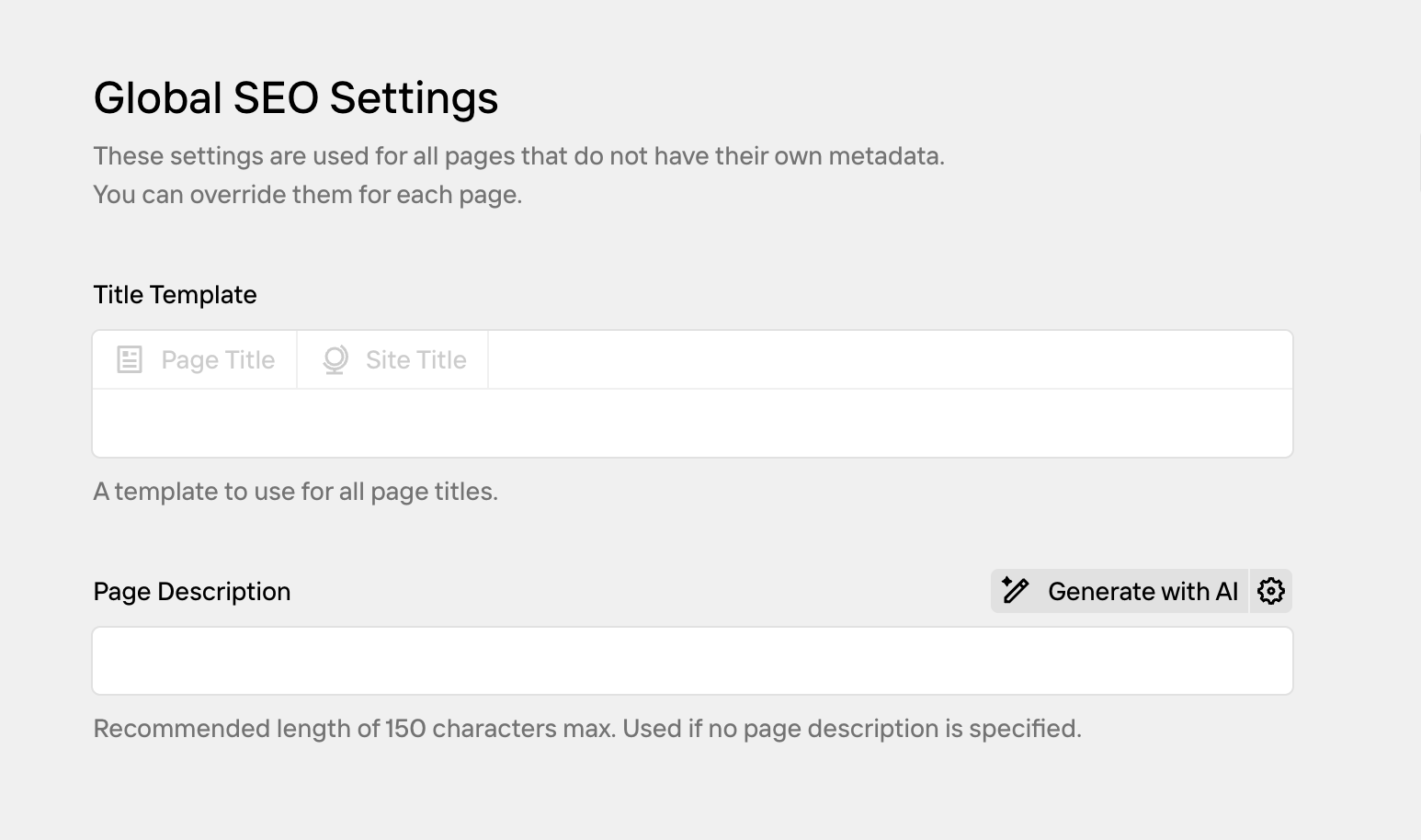
Task: Focus the Title Template text area
Action: (692, 423)
